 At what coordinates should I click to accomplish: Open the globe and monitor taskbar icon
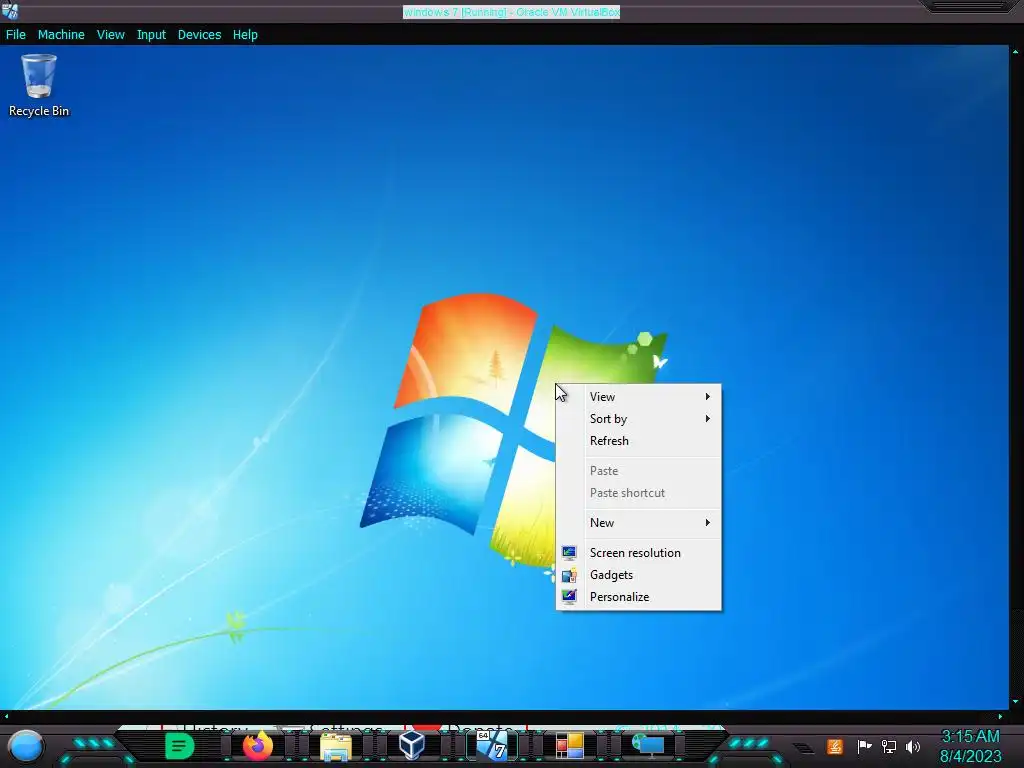pyautogui.click(x=648, y=745)
